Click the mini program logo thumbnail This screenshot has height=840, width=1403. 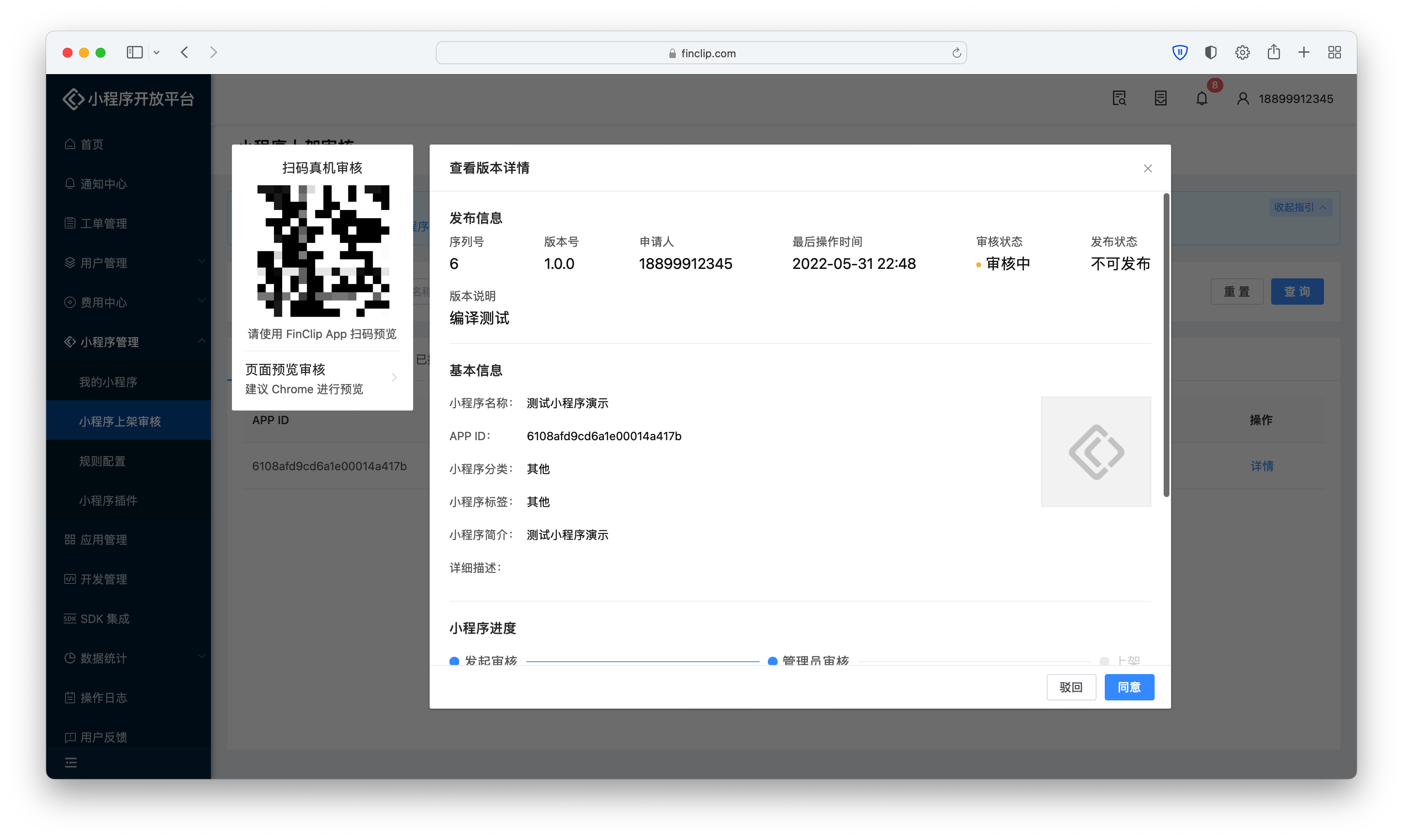click(1096, 452)
